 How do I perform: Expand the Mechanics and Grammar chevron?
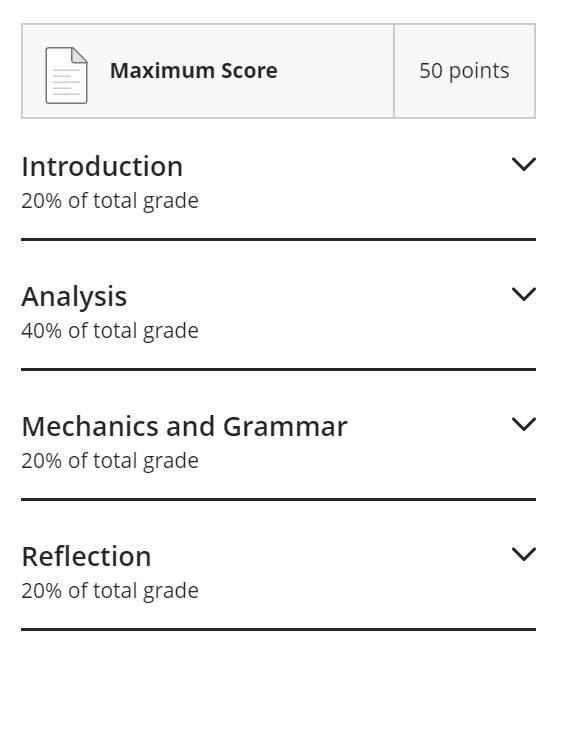524,424
